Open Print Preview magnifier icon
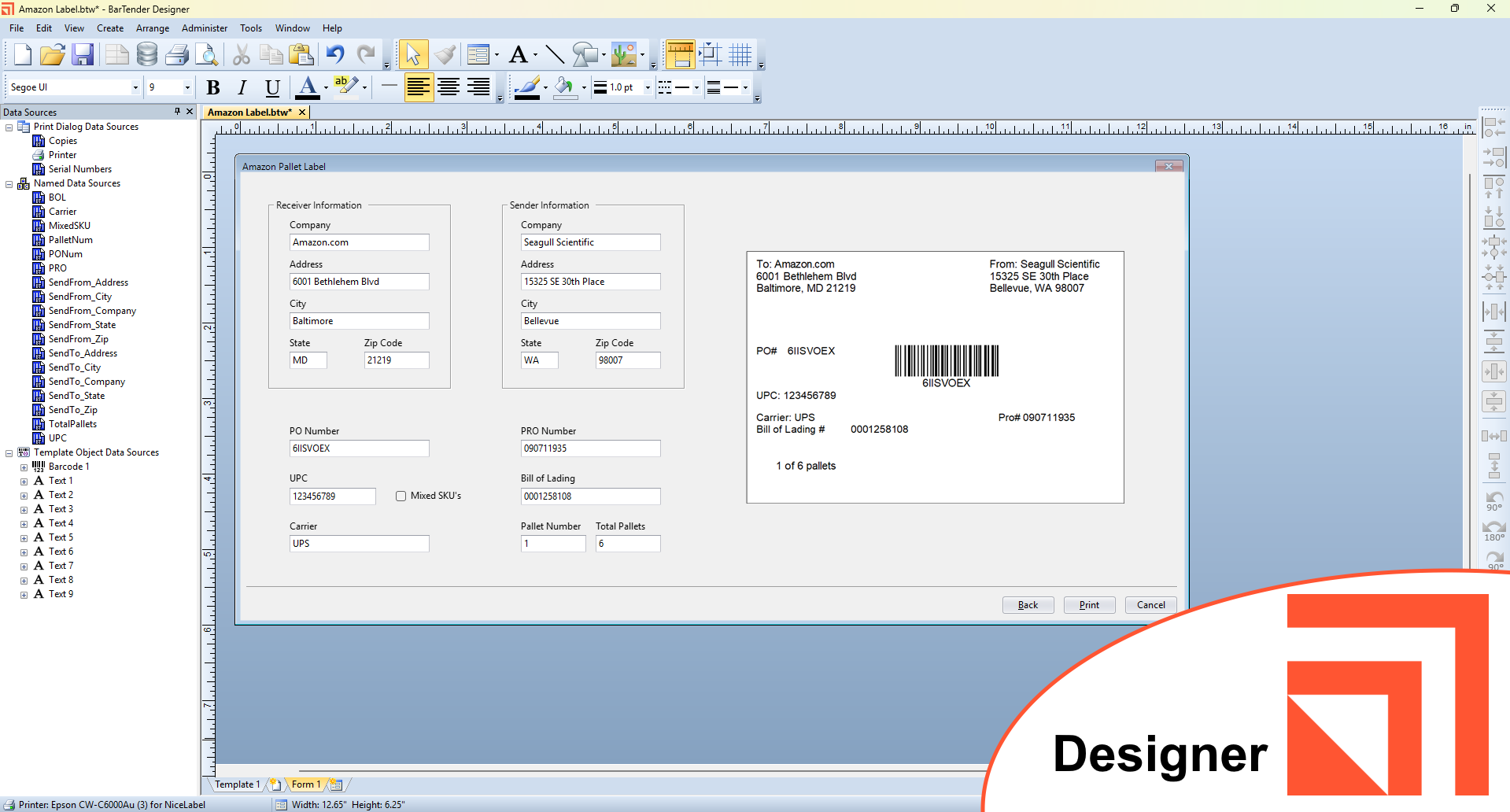This screenshot has width=1510, height=812. click(207, 55)
